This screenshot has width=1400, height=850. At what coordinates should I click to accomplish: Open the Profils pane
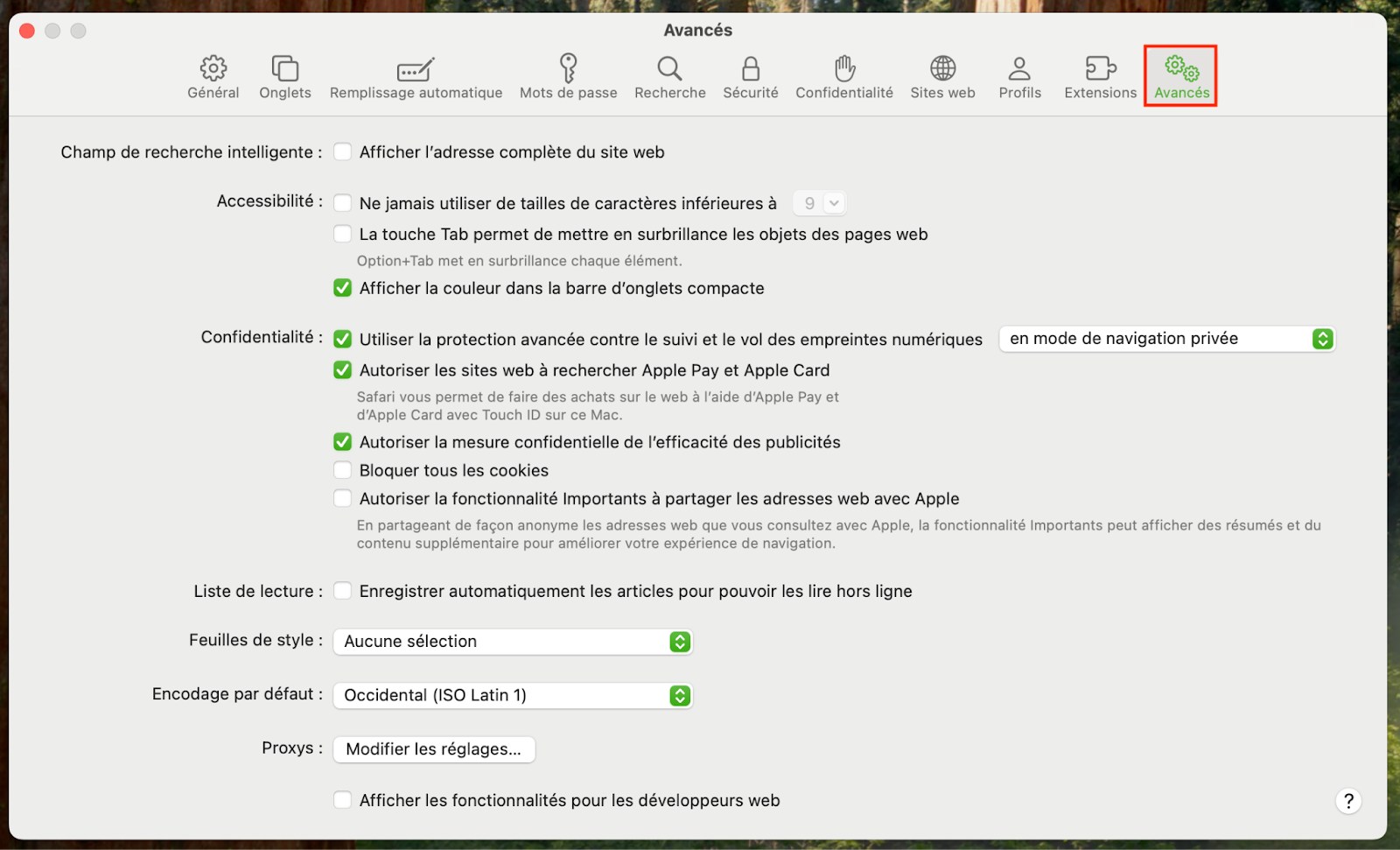click(x=1018, y=76)
